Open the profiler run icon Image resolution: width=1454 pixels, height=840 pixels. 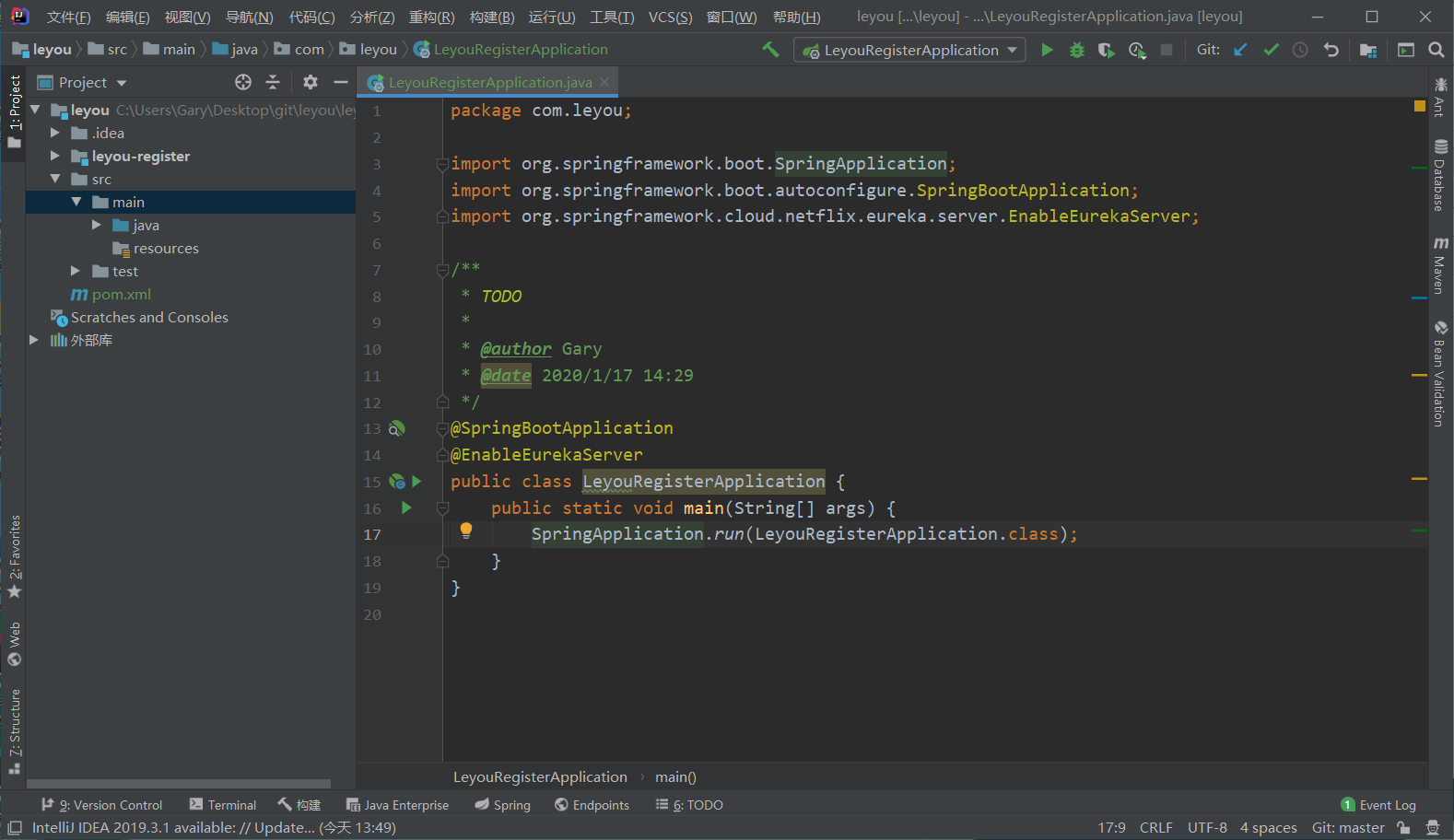[x=1137, y=50]
